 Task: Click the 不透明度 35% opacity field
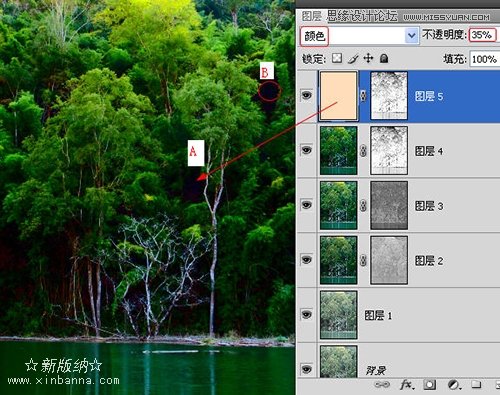point(482,35)
